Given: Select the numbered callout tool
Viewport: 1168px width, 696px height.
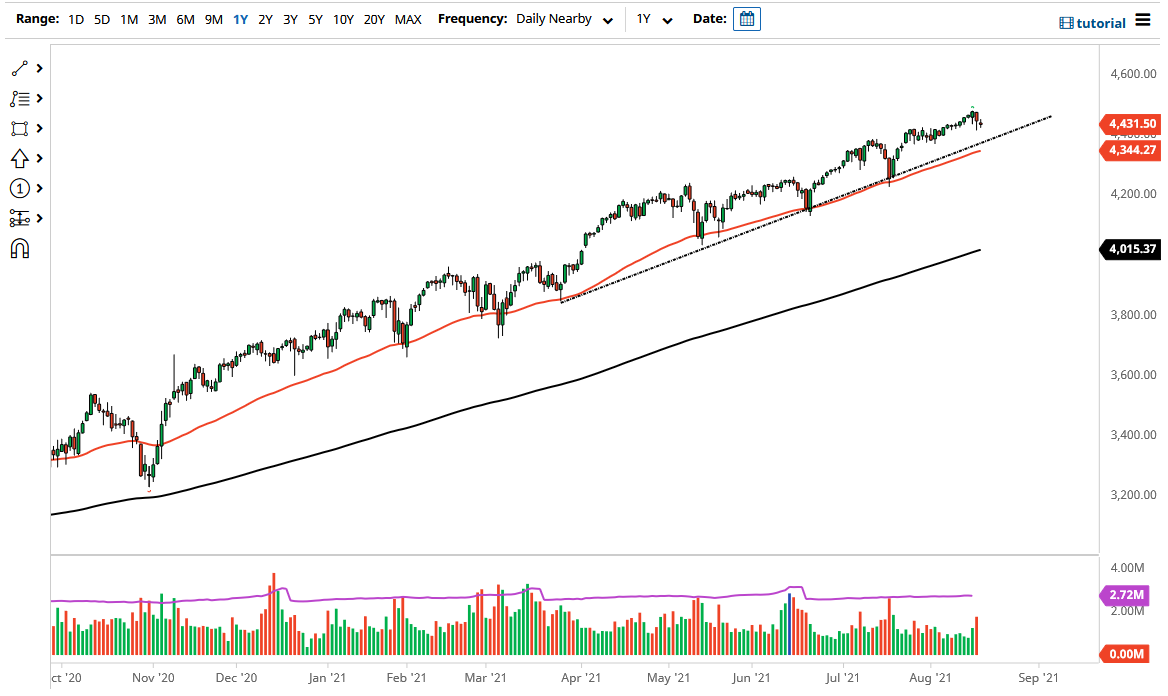Looking at the screenshot, I should coord(20,188).
